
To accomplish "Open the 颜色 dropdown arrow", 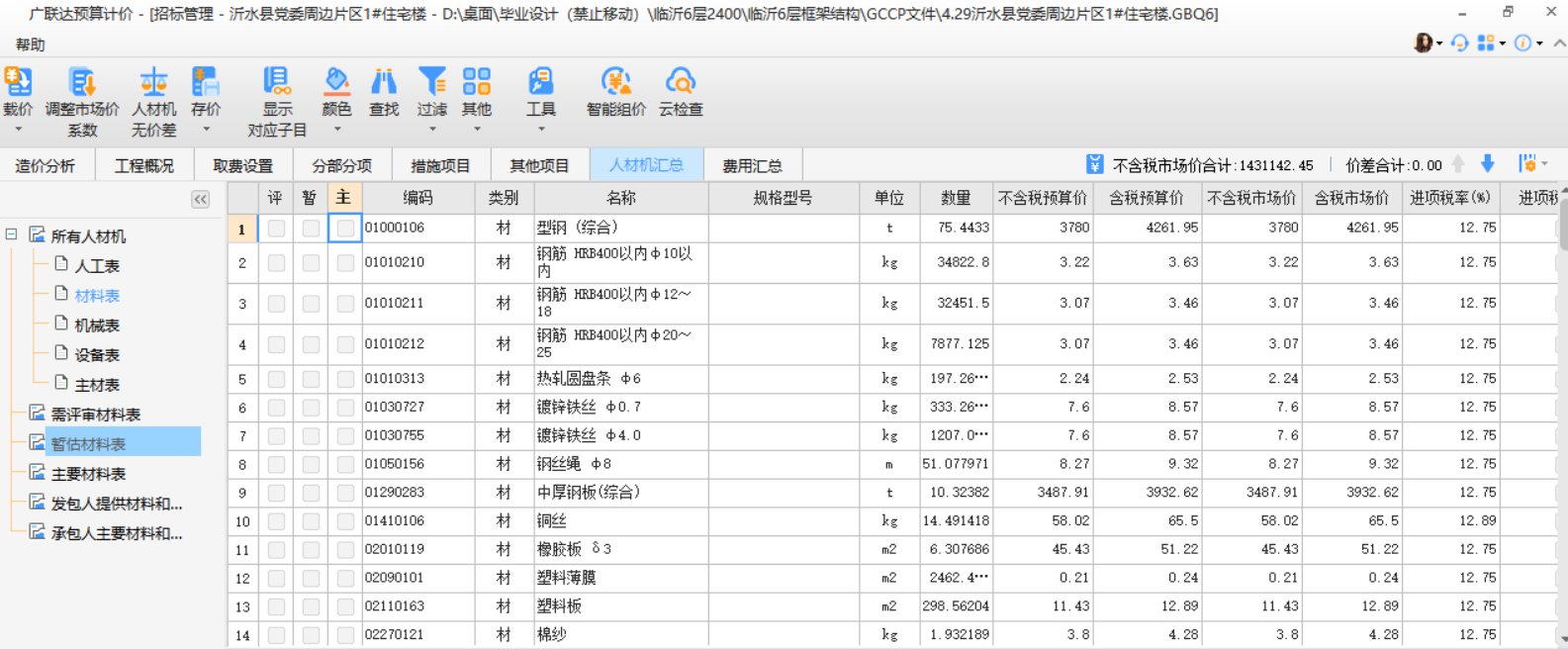I will (336, 130).
